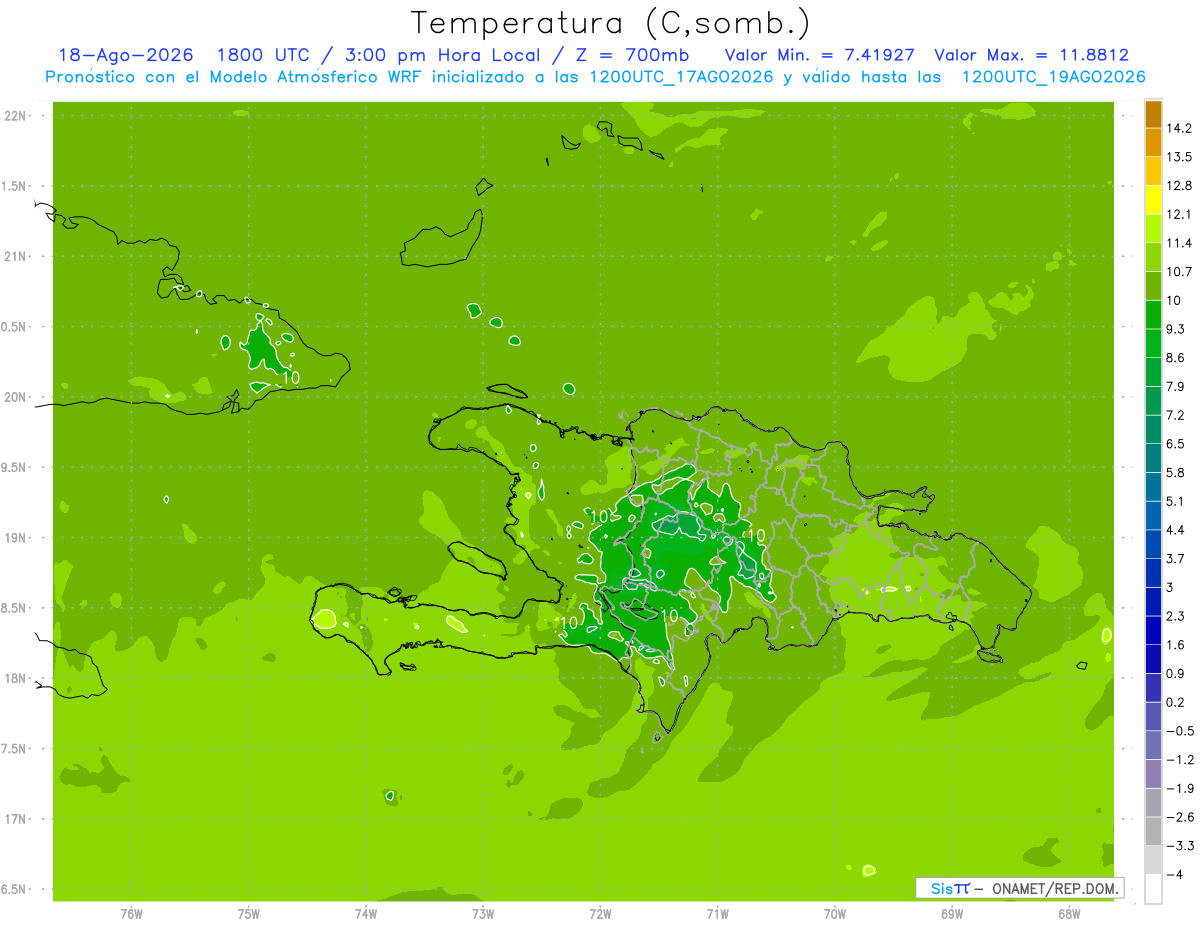1200x927 pixels.
Task: Click "Valor Min. = 7.41927" text
Action: pyautogui.click(x=819, y=55)
